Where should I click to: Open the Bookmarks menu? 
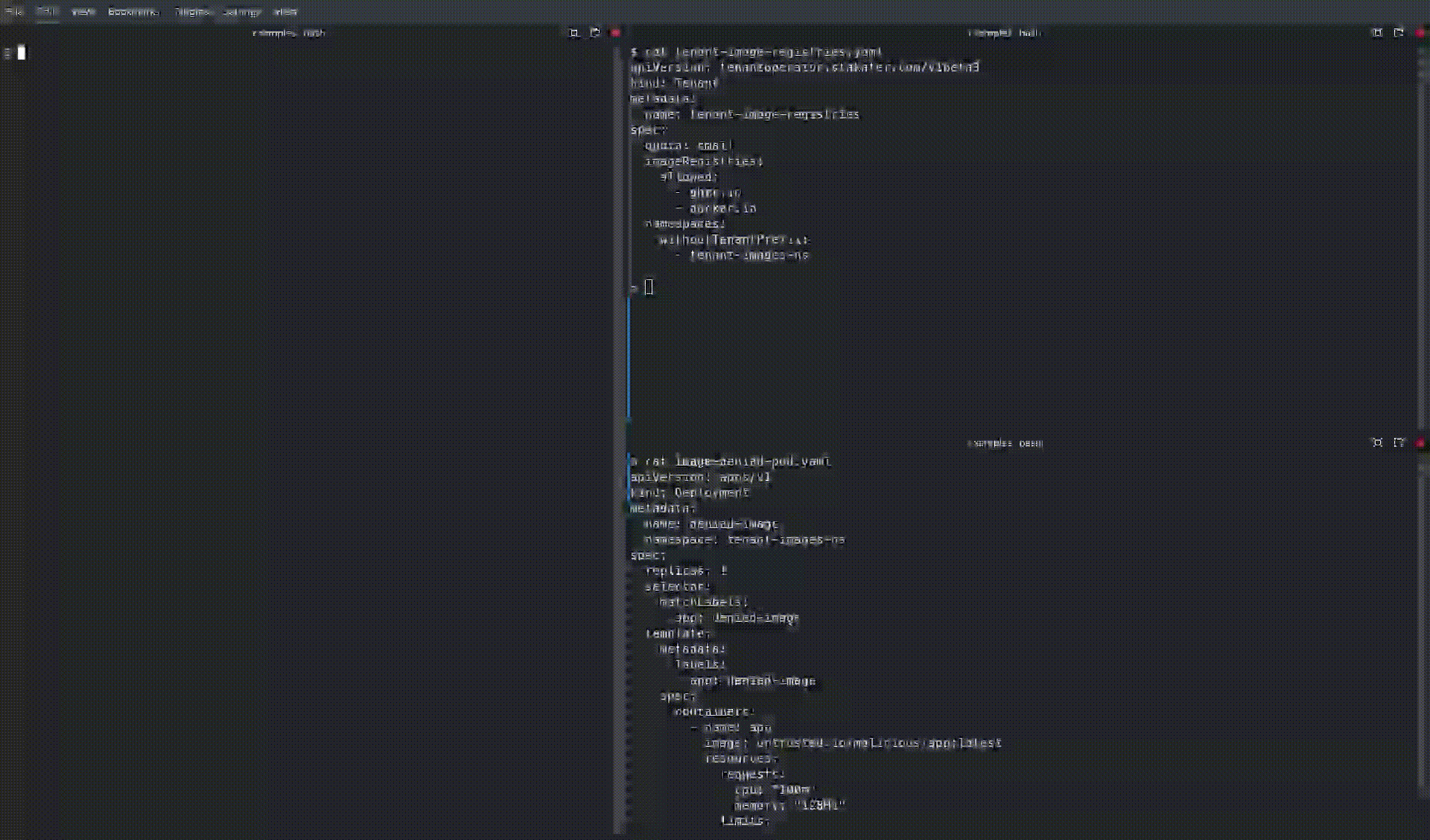(133, 11)
